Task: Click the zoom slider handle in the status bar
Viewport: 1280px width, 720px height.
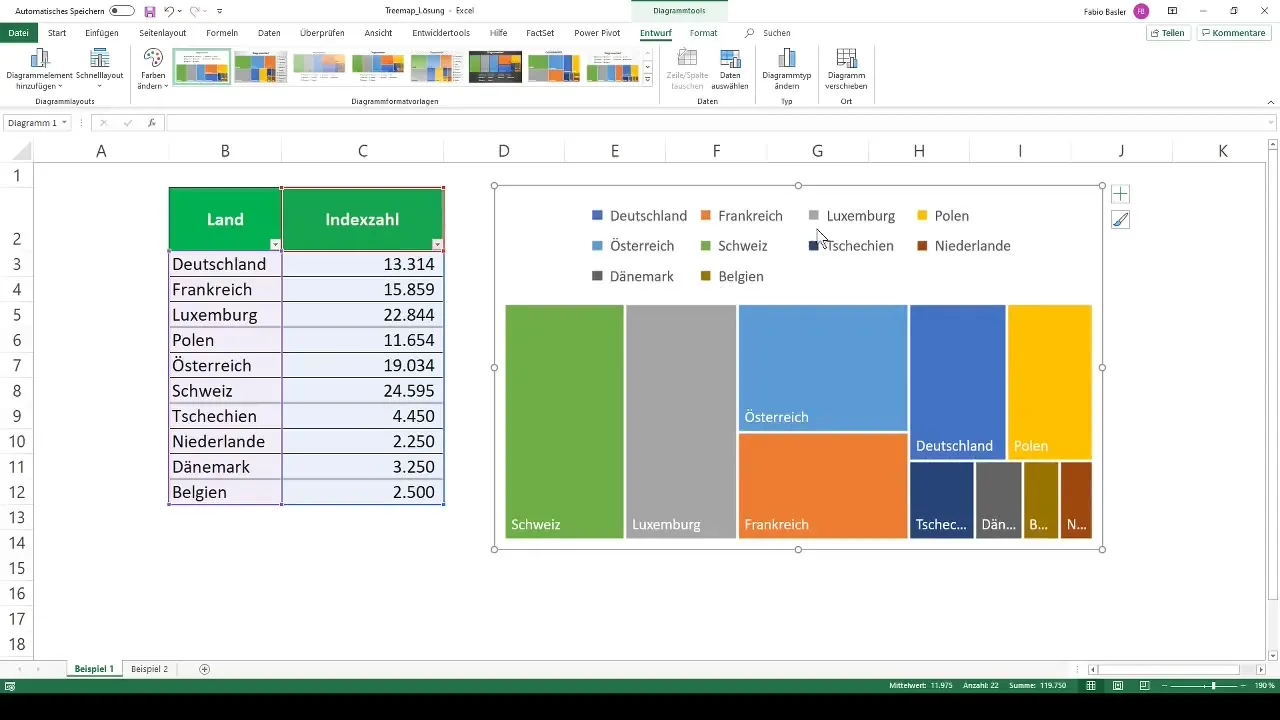Action: tap(1213, 686)
